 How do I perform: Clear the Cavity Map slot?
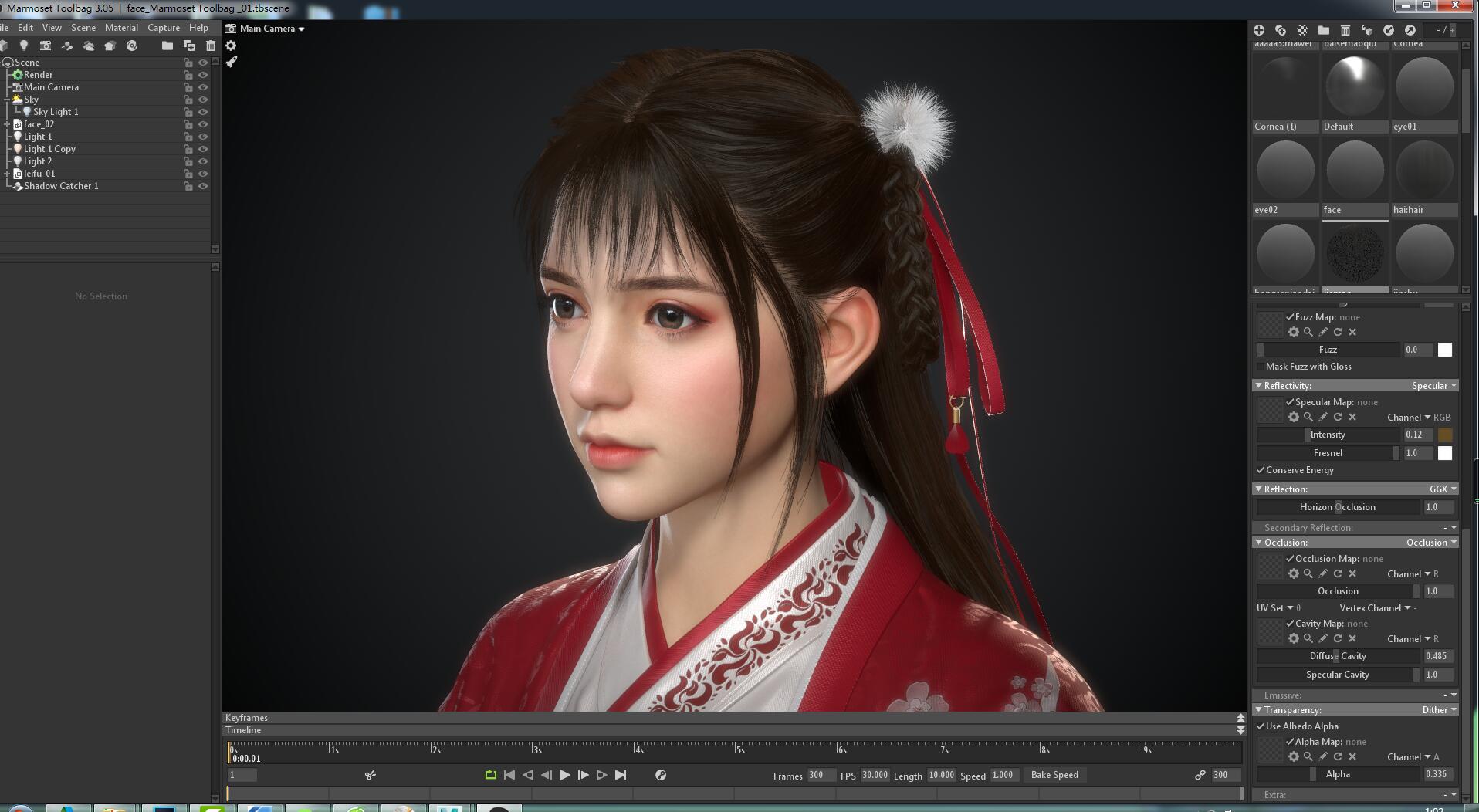point(1352,638)
